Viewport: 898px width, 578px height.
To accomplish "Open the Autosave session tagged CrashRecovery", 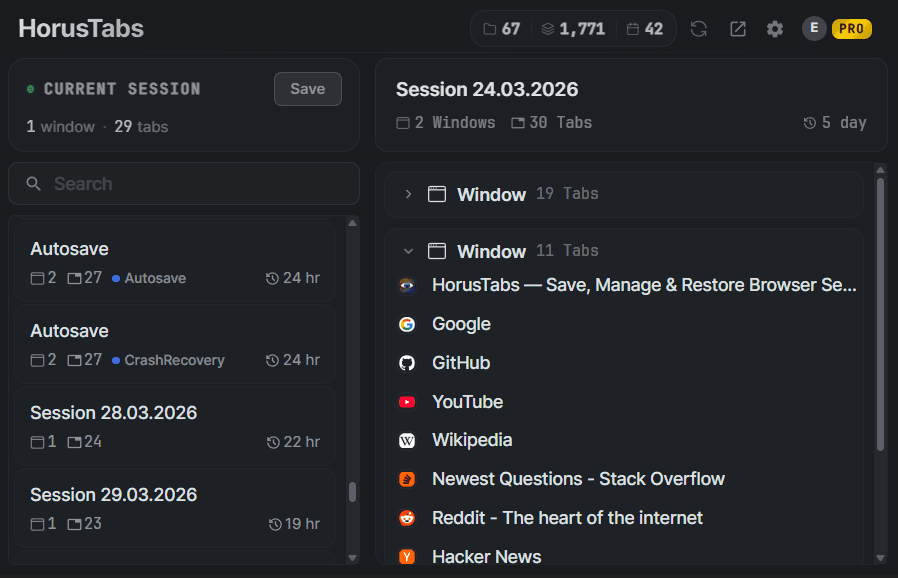I will tap(175, 344).
